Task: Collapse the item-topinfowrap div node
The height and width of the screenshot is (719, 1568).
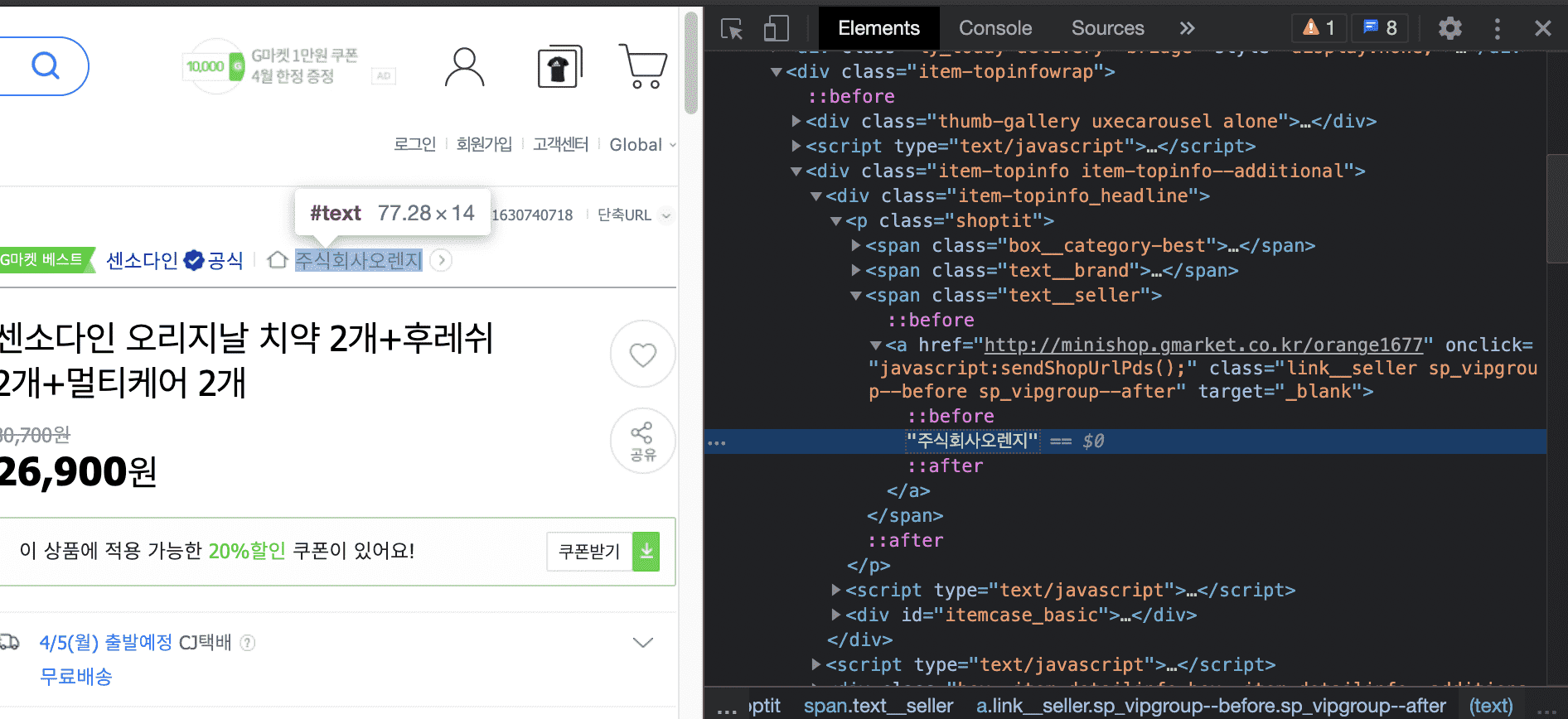Action: click(776, 72)
